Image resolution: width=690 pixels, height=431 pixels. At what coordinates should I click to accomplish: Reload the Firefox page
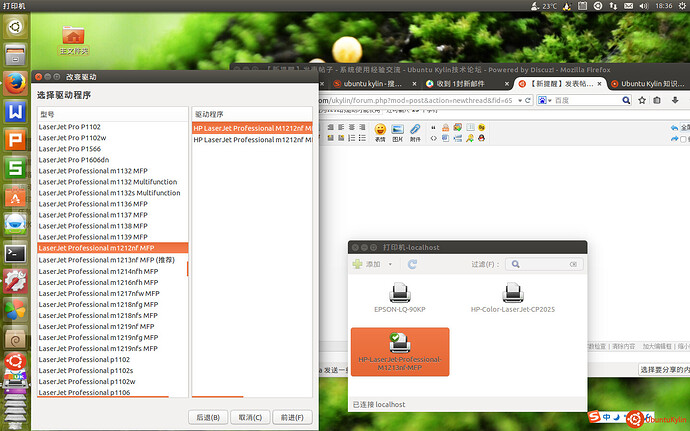click(x=528, y=100)
